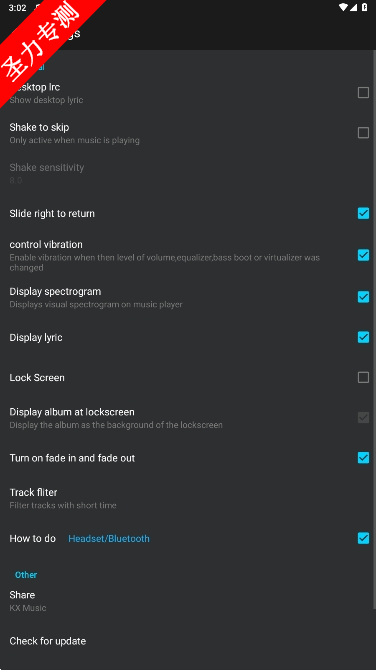
Task: Tap Check for update
Action: point(188,641)
